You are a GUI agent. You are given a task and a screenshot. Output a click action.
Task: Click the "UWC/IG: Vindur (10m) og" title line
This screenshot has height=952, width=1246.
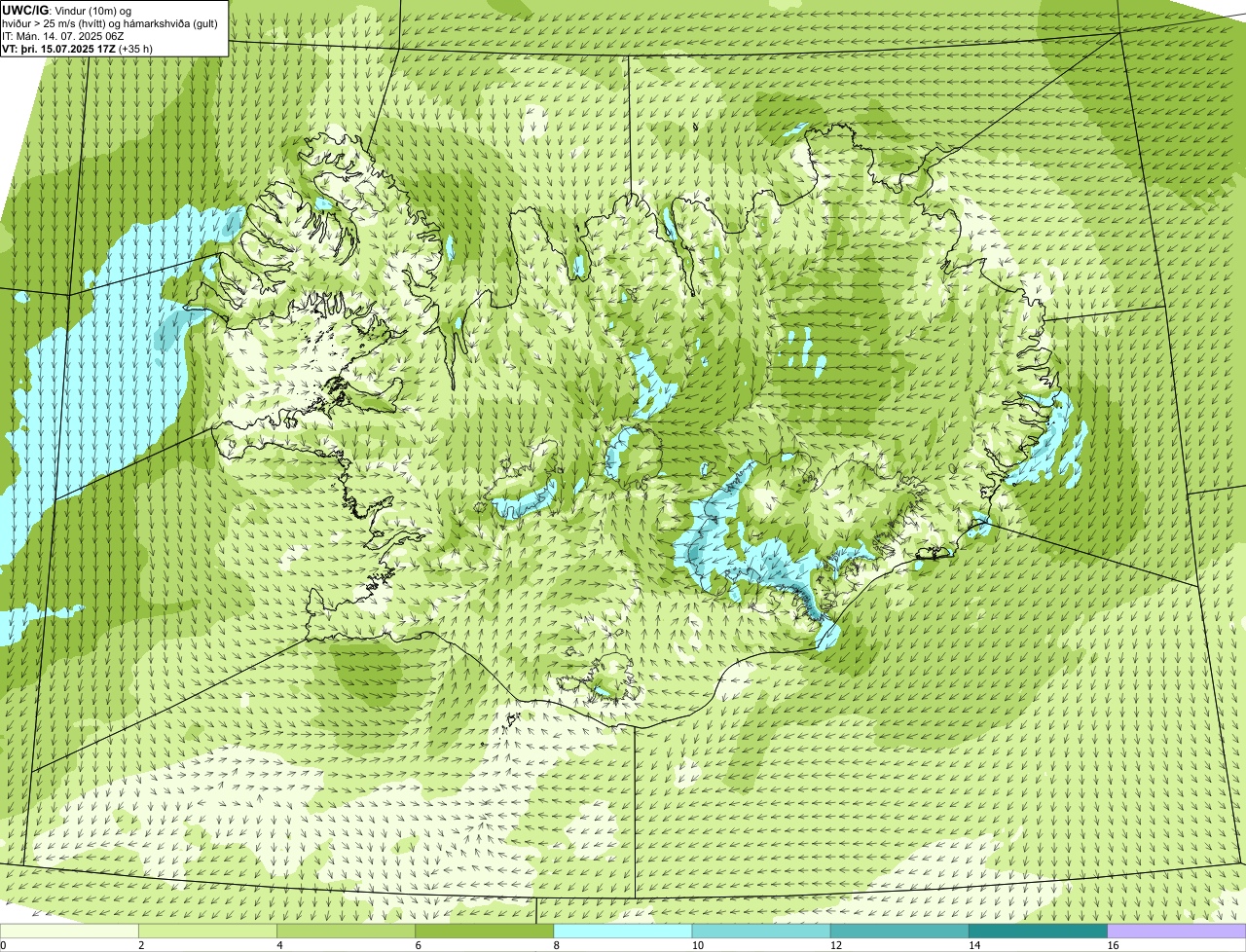[x=67, y=10]
